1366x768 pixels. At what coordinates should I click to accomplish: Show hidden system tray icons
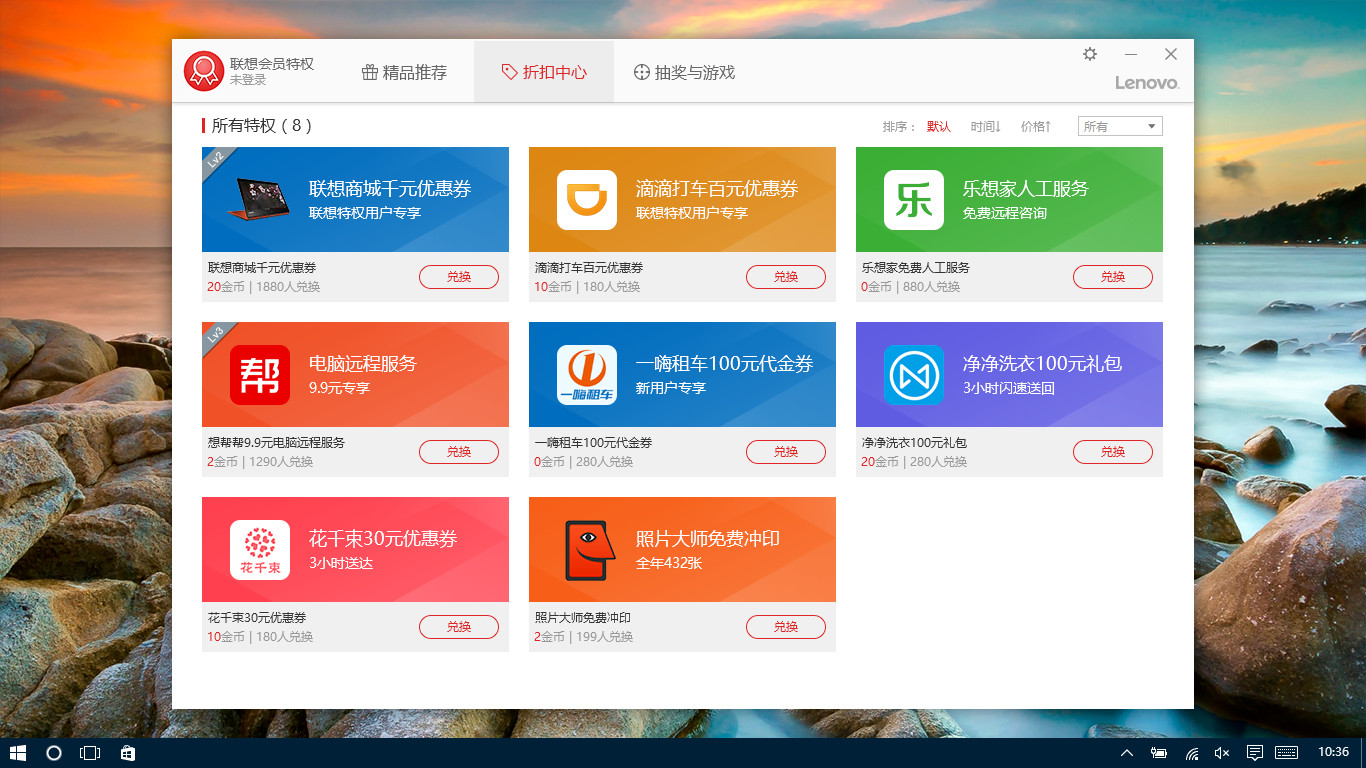(x=1127, y=753)
